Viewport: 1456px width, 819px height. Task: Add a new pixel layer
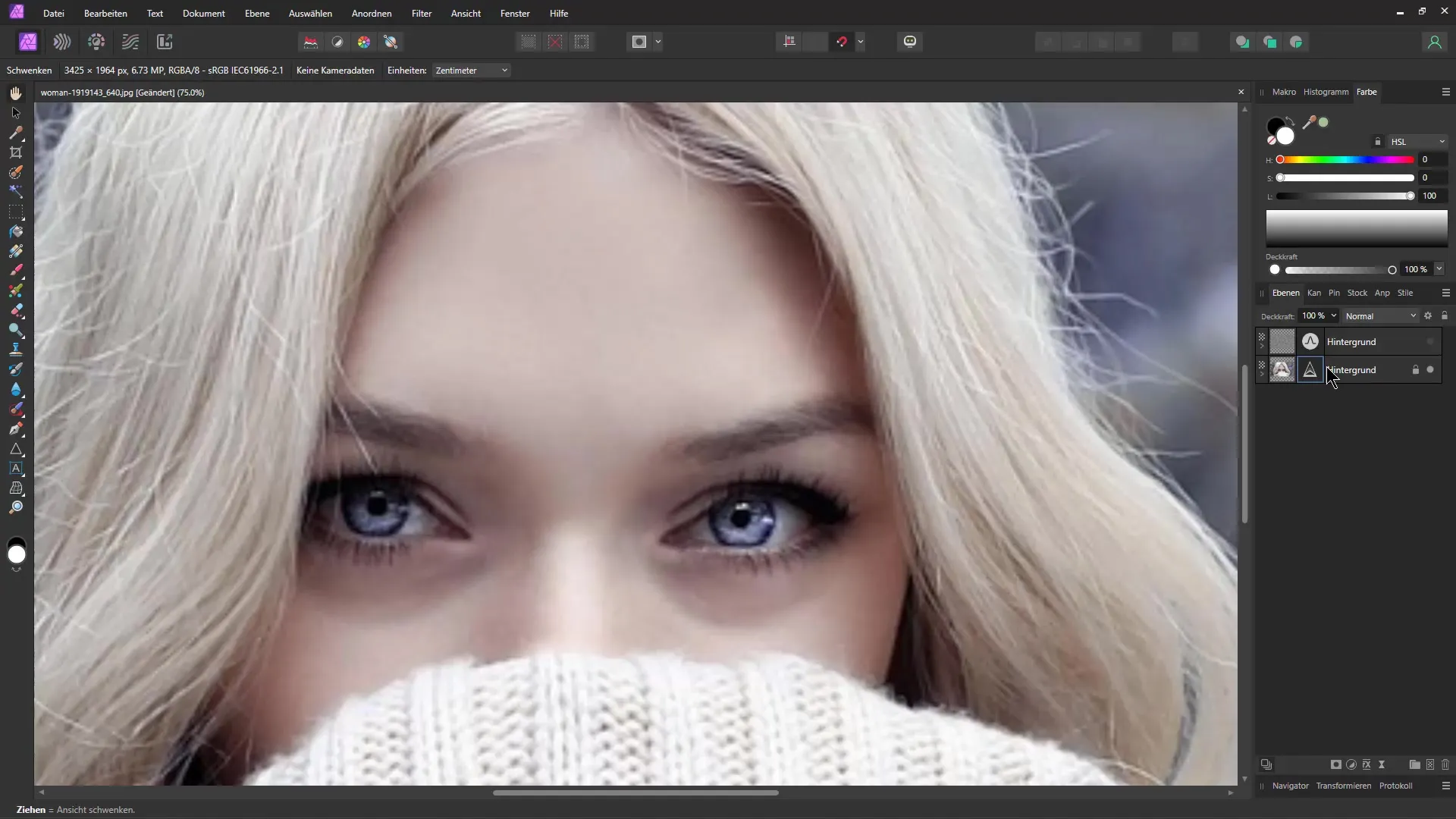click(x=1430, y=764)
